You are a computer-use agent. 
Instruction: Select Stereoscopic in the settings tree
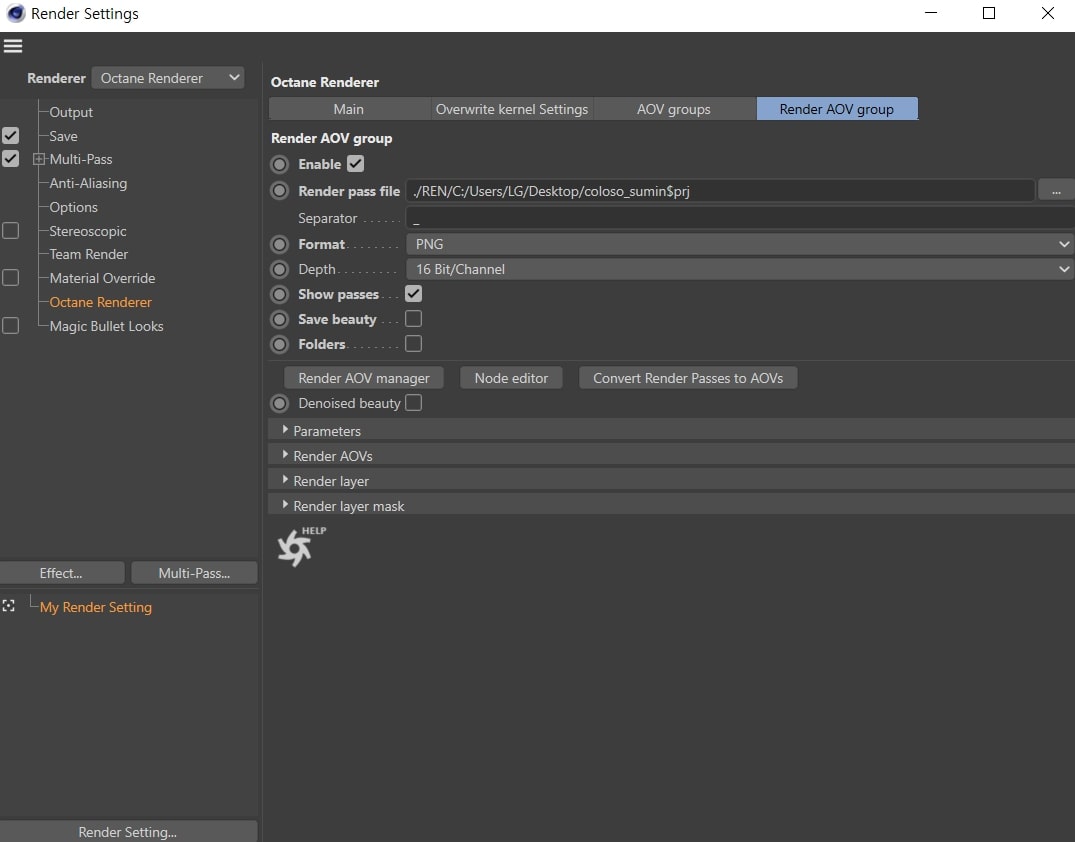click(88, 232)
